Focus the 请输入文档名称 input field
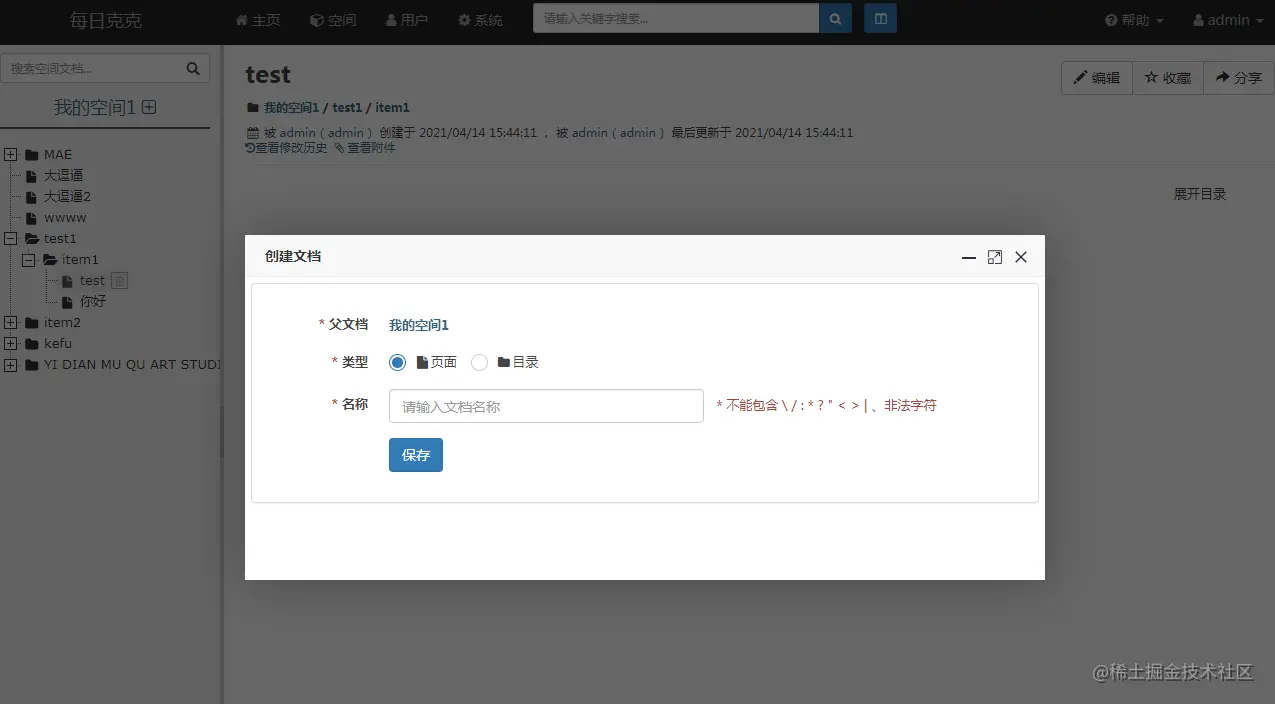This screenshot has height=704, width=1275. click(546, 406)
